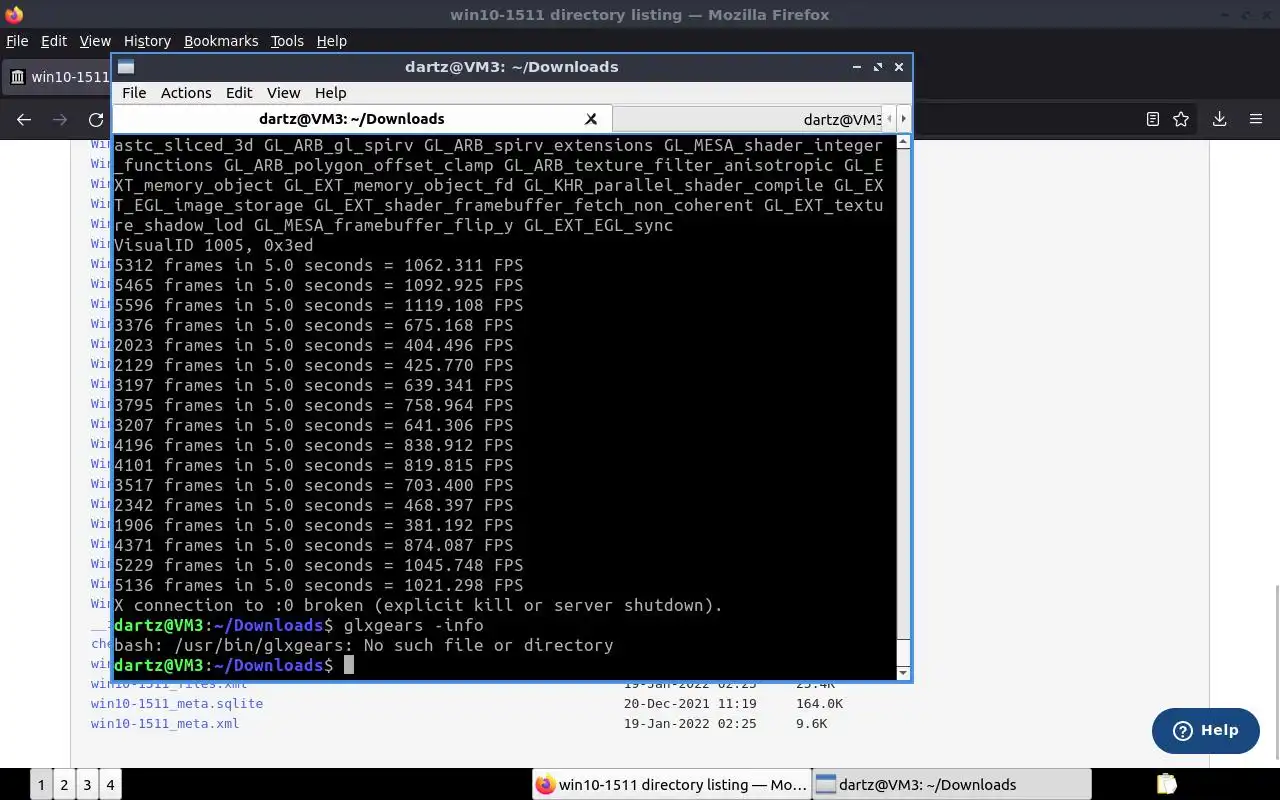Click the '1062.311 FPS' output line
Viewport: 1280px width, 800px height.
[319, 265]
